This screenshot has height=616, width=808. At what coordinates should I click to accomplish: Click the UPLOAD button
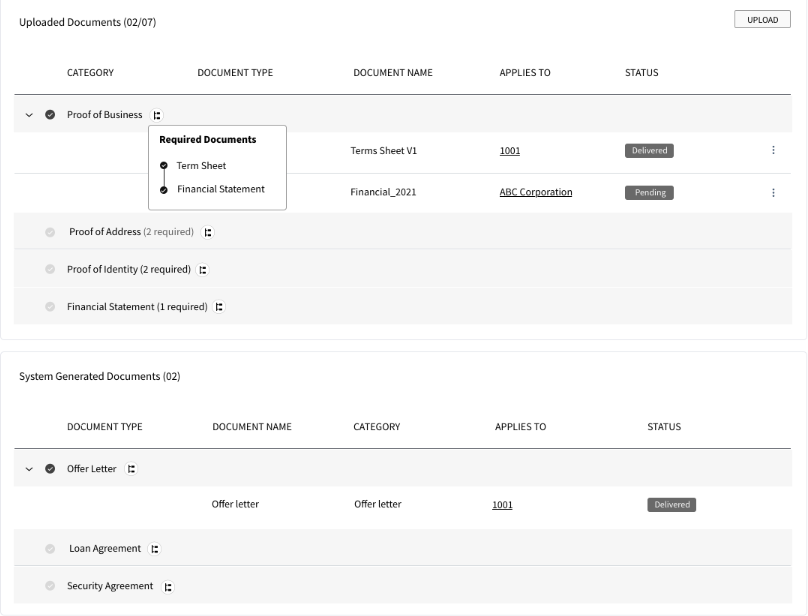[x=762, y=20]
